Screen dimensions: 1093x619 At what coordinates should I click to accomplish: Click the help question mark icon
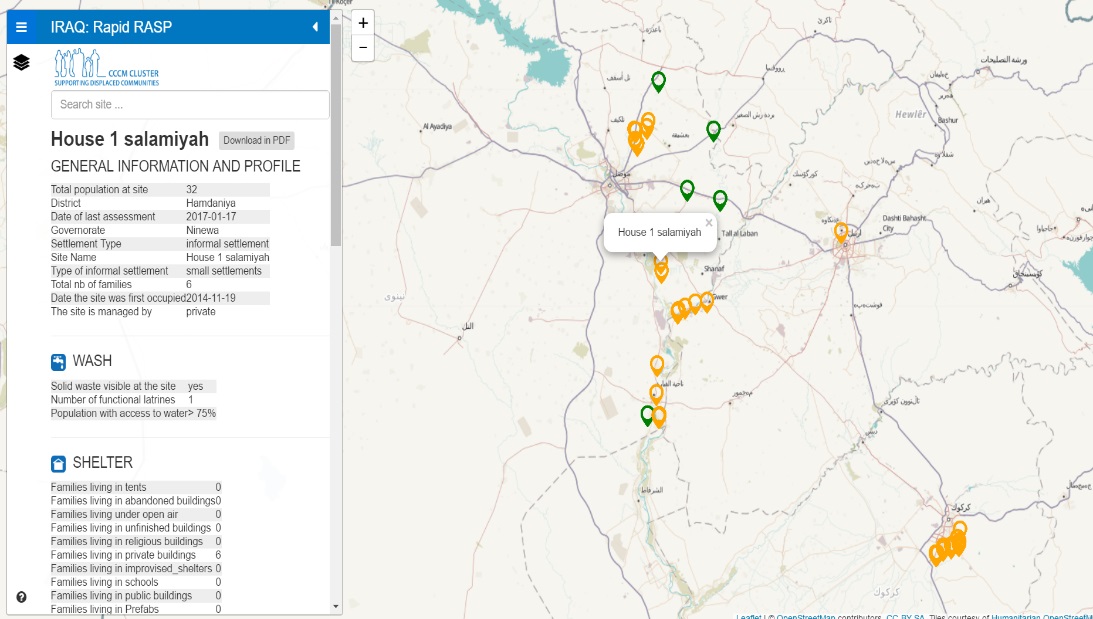21,597
